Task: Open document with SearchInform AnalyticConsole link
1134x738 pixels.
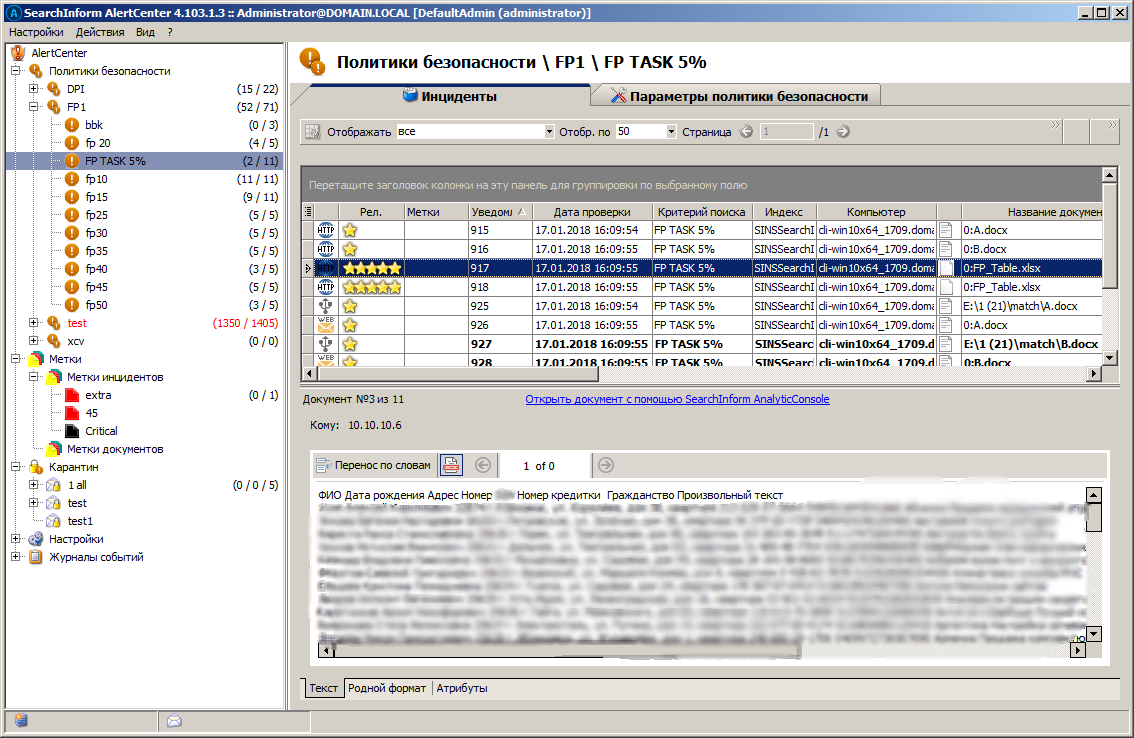Action: (677, 399)
